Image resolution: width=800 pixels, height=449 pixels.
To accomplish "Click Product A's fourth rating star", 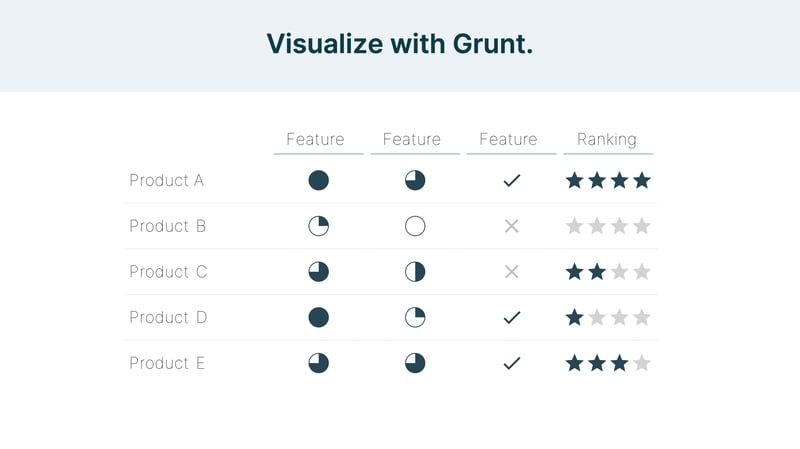I will tap(642, 180).
